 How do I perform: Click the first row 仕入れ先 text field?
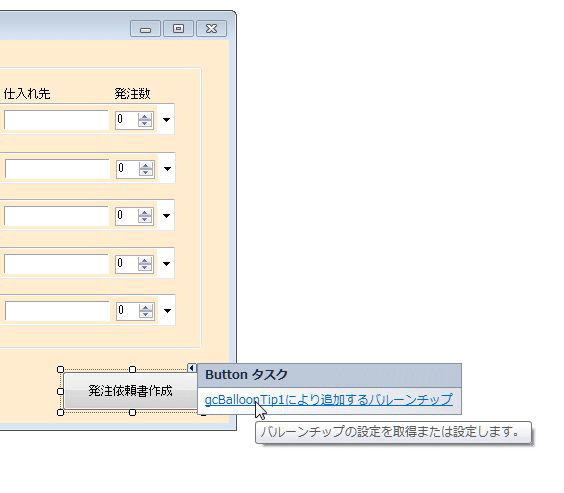point(56,120)
